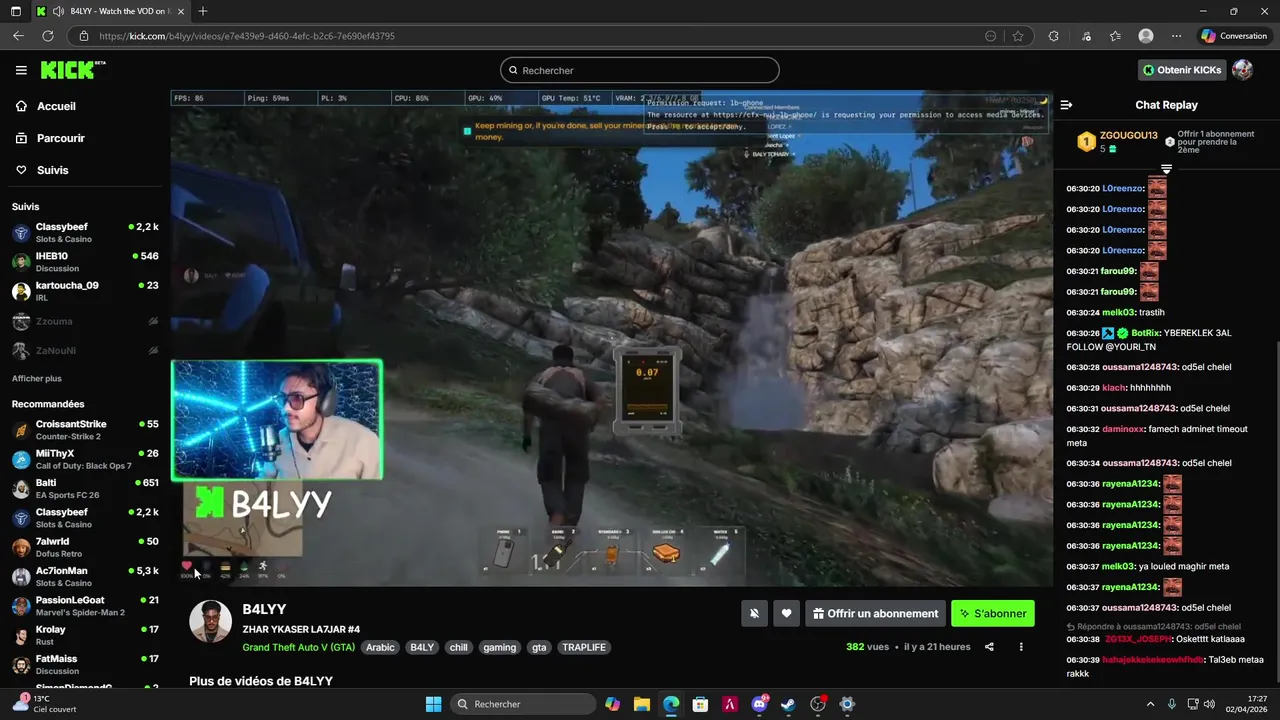This screenshot has height=720, width=1280.
Task: Toggle the heart follow button for B4LYY
Action: coord(787,614)
